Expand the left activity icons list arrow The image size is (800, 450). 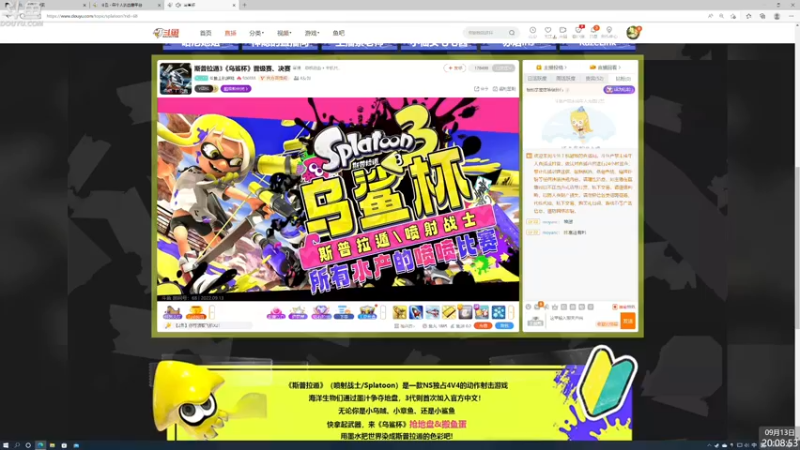coord(212,312)
